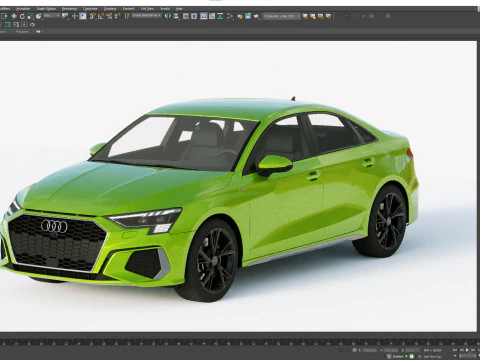The height and width of the screenshot is (360, 480).
Task: Open the Material Editor icon
Action: click(230, 16)
